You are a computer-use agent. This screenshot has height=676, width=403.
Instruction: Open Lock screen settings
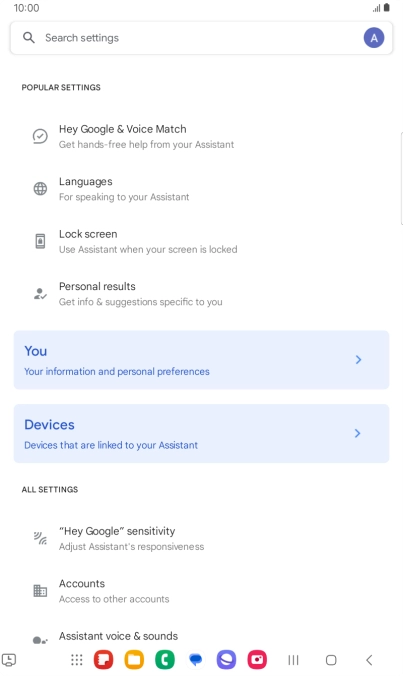pyautogui.click(x=201, y=241)
